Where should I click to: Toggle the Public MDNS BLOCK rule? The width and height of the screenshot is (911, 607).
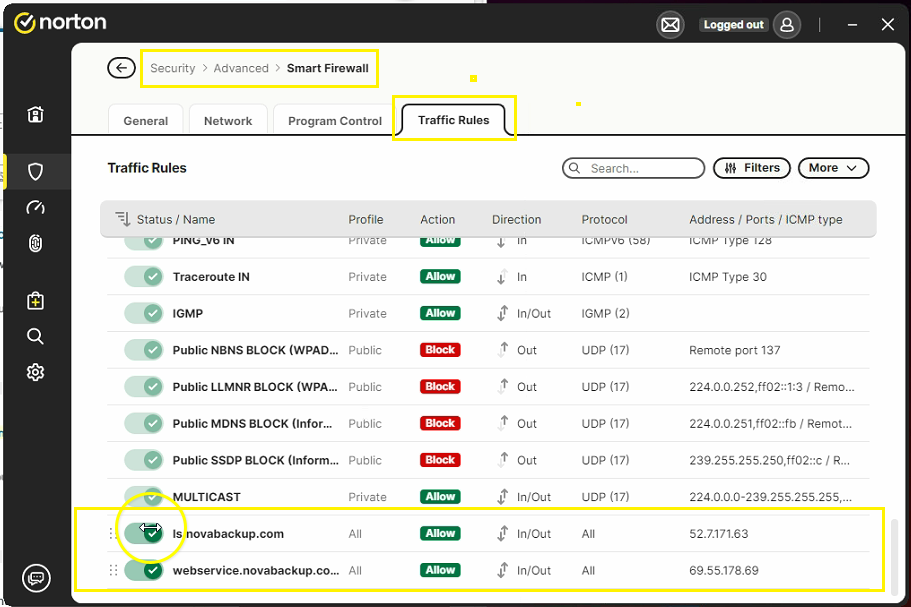click(x=144, y=423)
